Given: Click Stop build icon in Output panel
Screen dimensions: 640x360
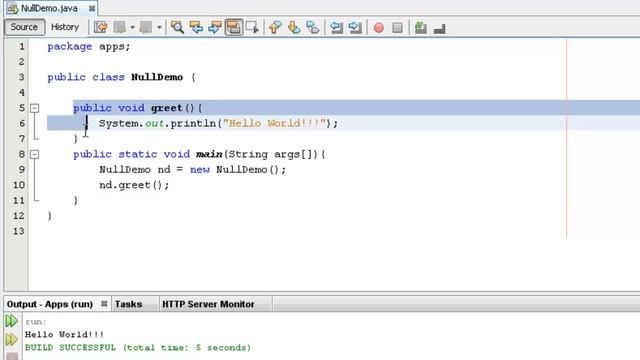Looking at the screenshot, I should point(12,356).
